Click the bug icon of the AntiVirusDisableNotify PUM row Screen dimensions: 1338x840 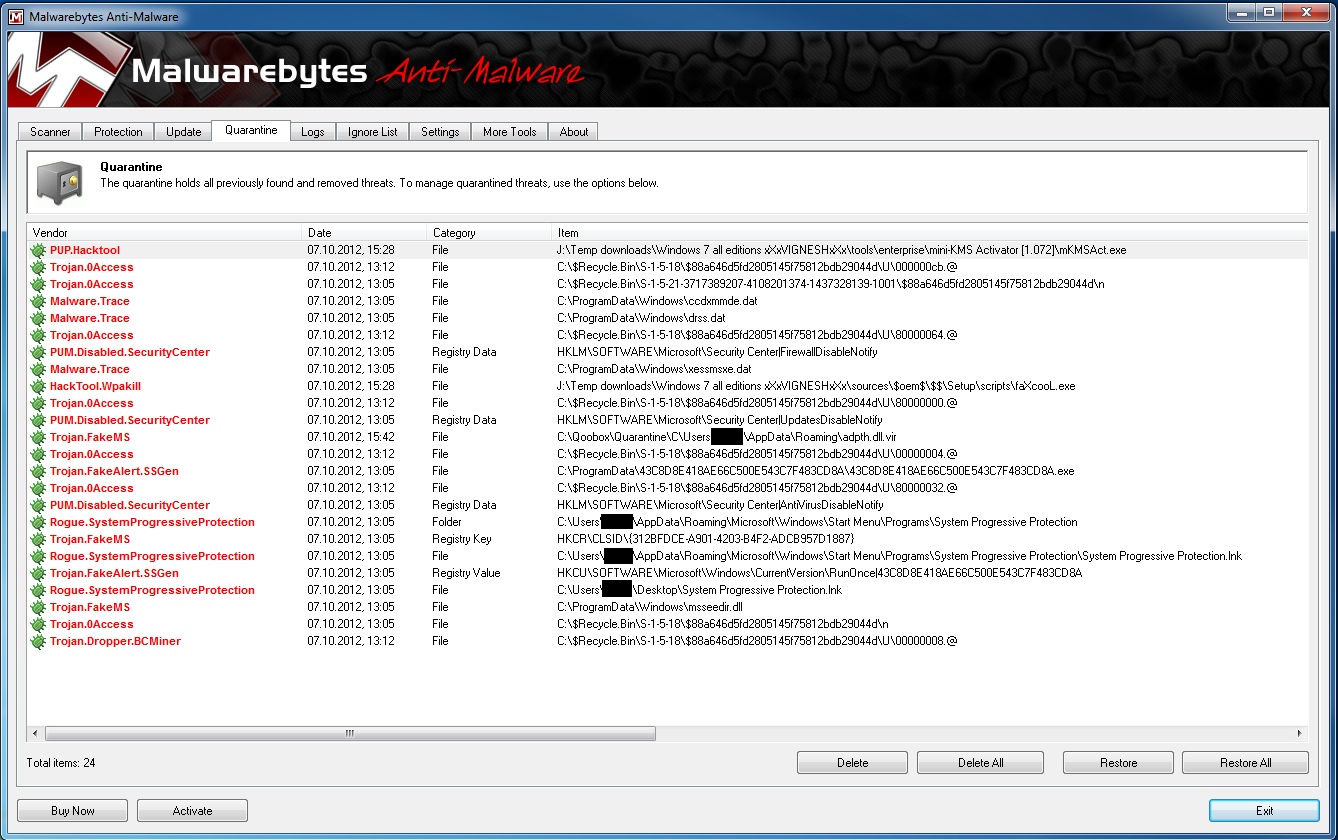(38, 505)
